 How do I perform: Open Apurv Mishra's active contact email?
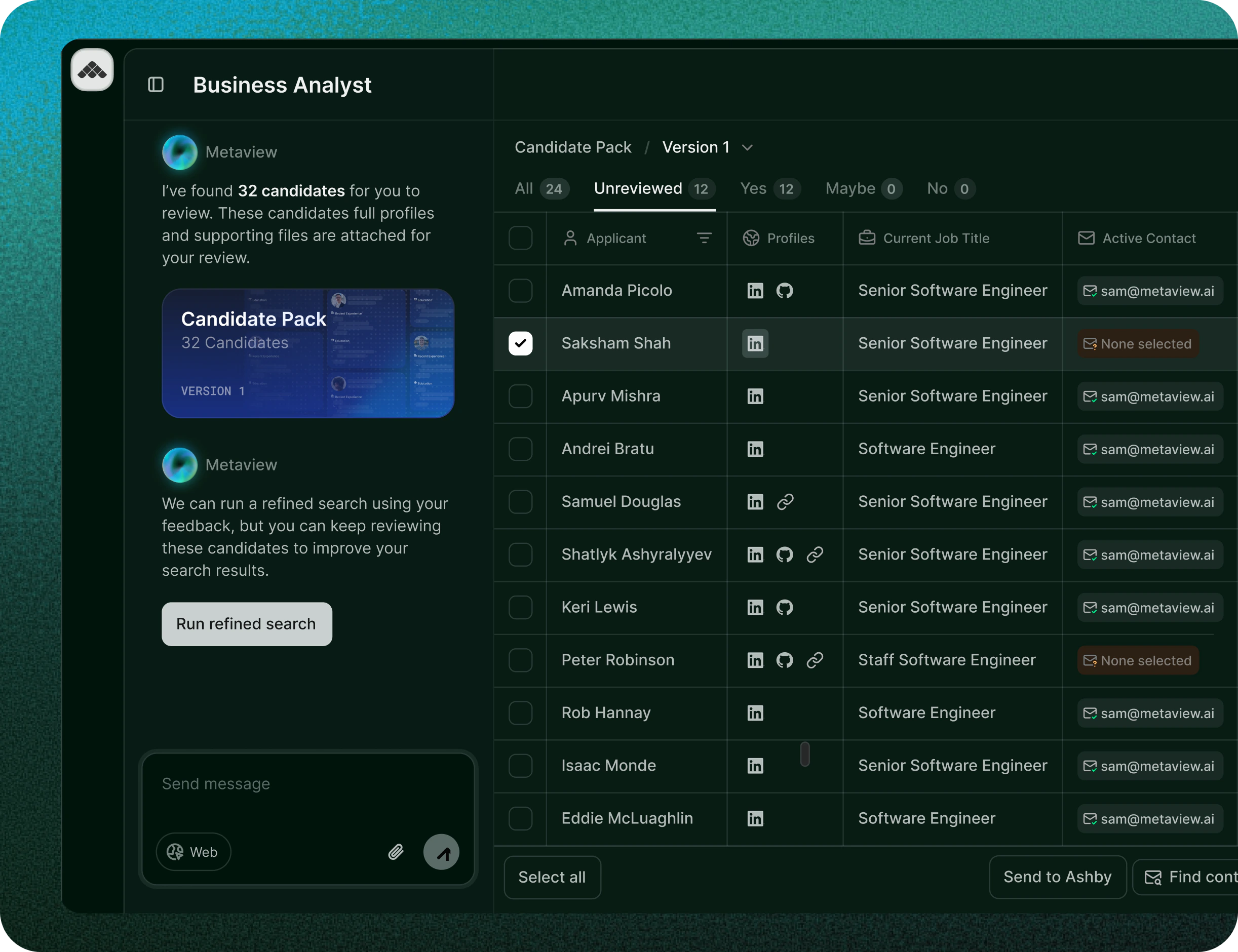coord(1149,396)
